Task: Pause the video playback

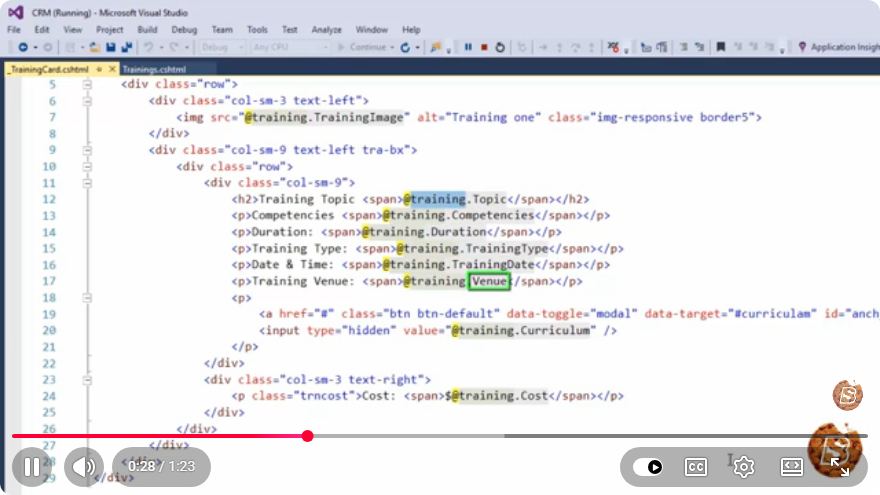Action: [x=31, y=466]
